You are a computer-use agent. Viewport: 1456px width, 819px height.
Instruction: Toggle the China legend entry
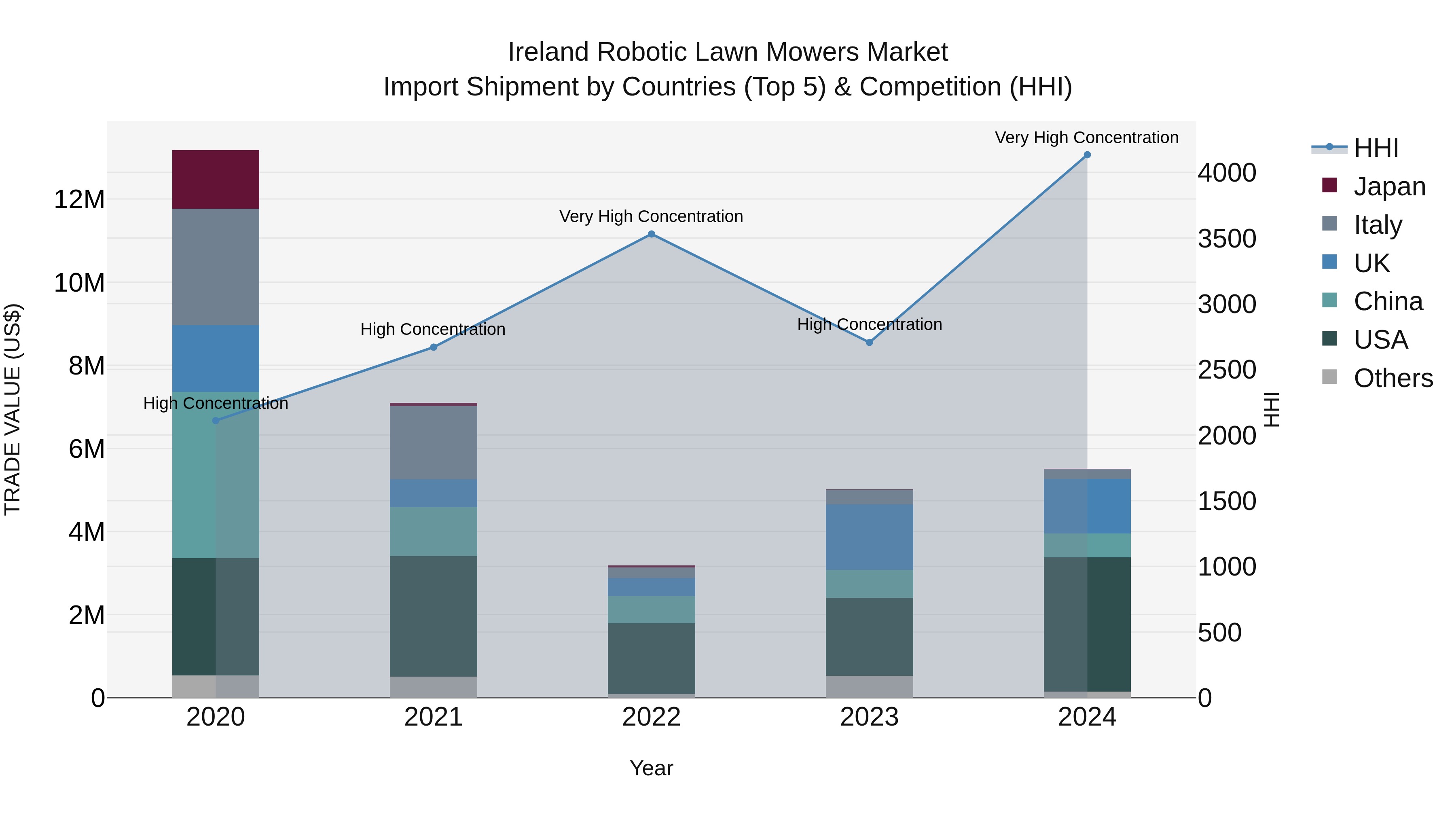click(x=1372, y=301)
